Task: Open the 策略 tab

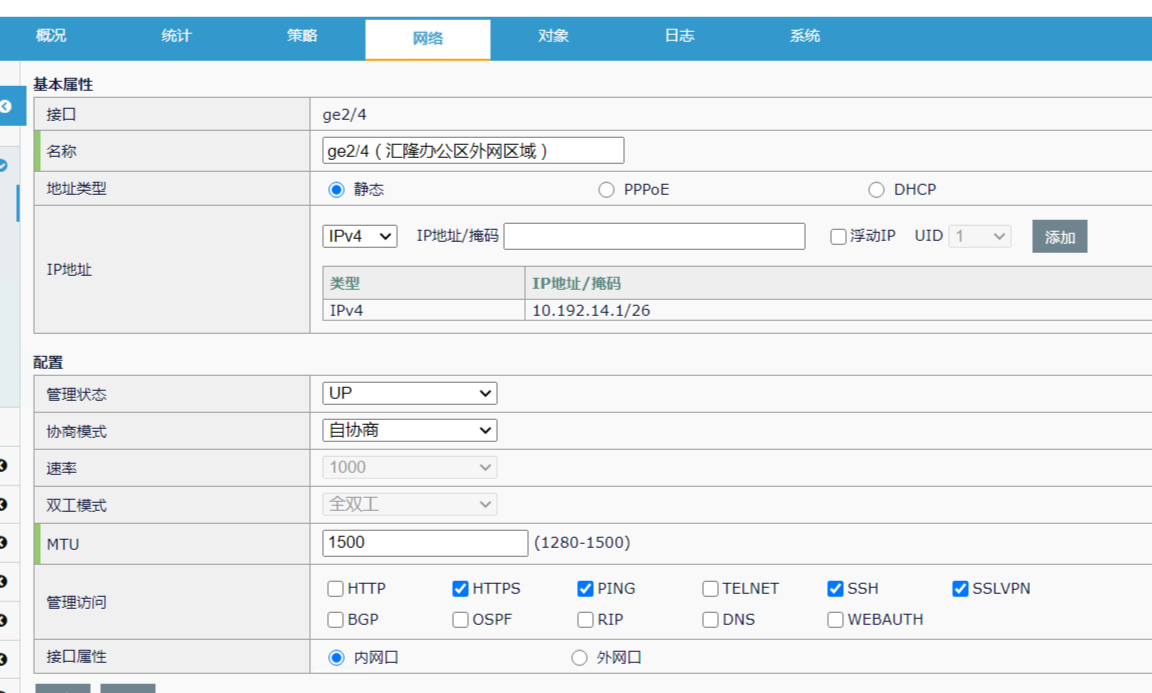Action: tap(302, 37)
